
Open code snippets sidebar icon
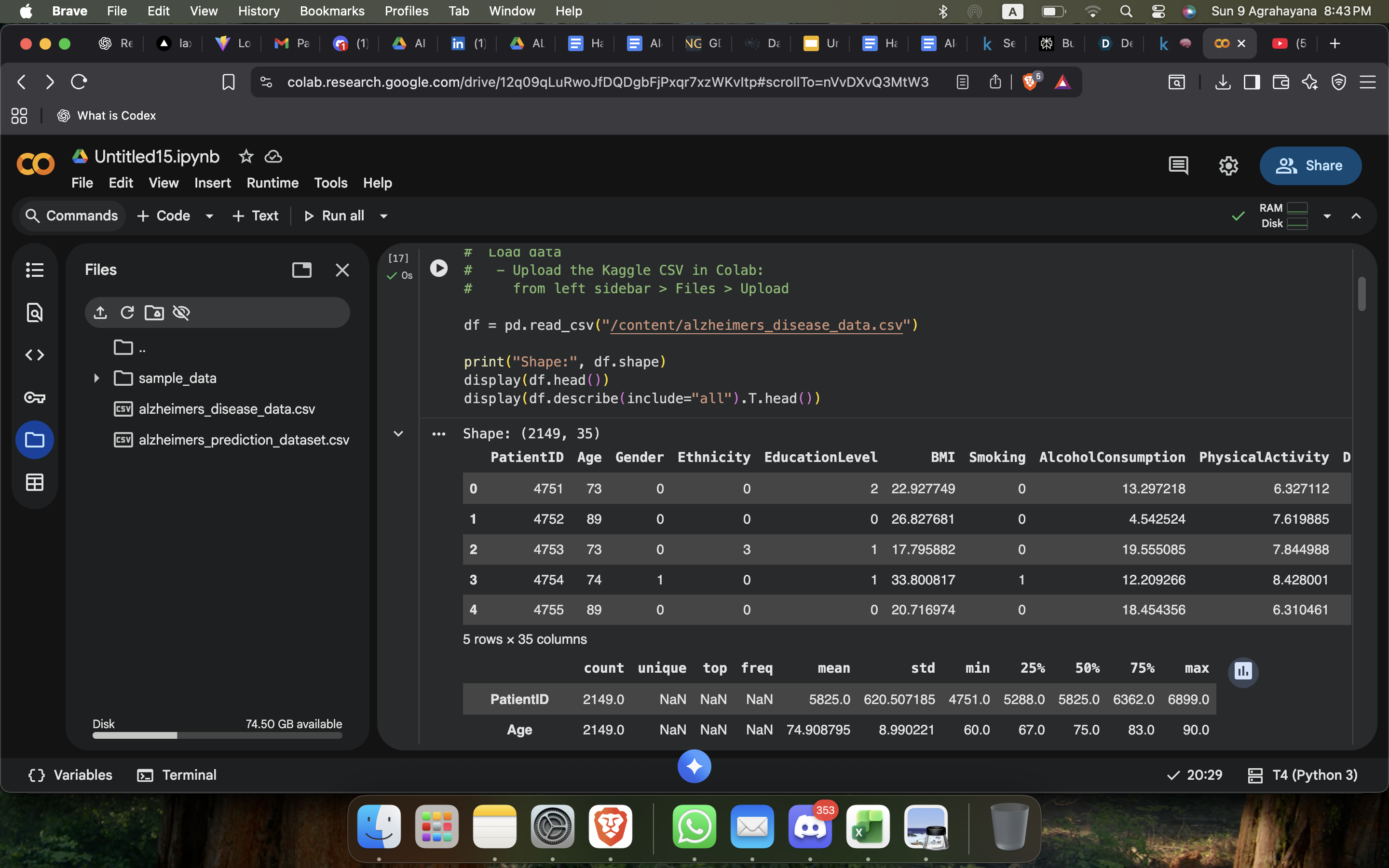tap(34, 355)
